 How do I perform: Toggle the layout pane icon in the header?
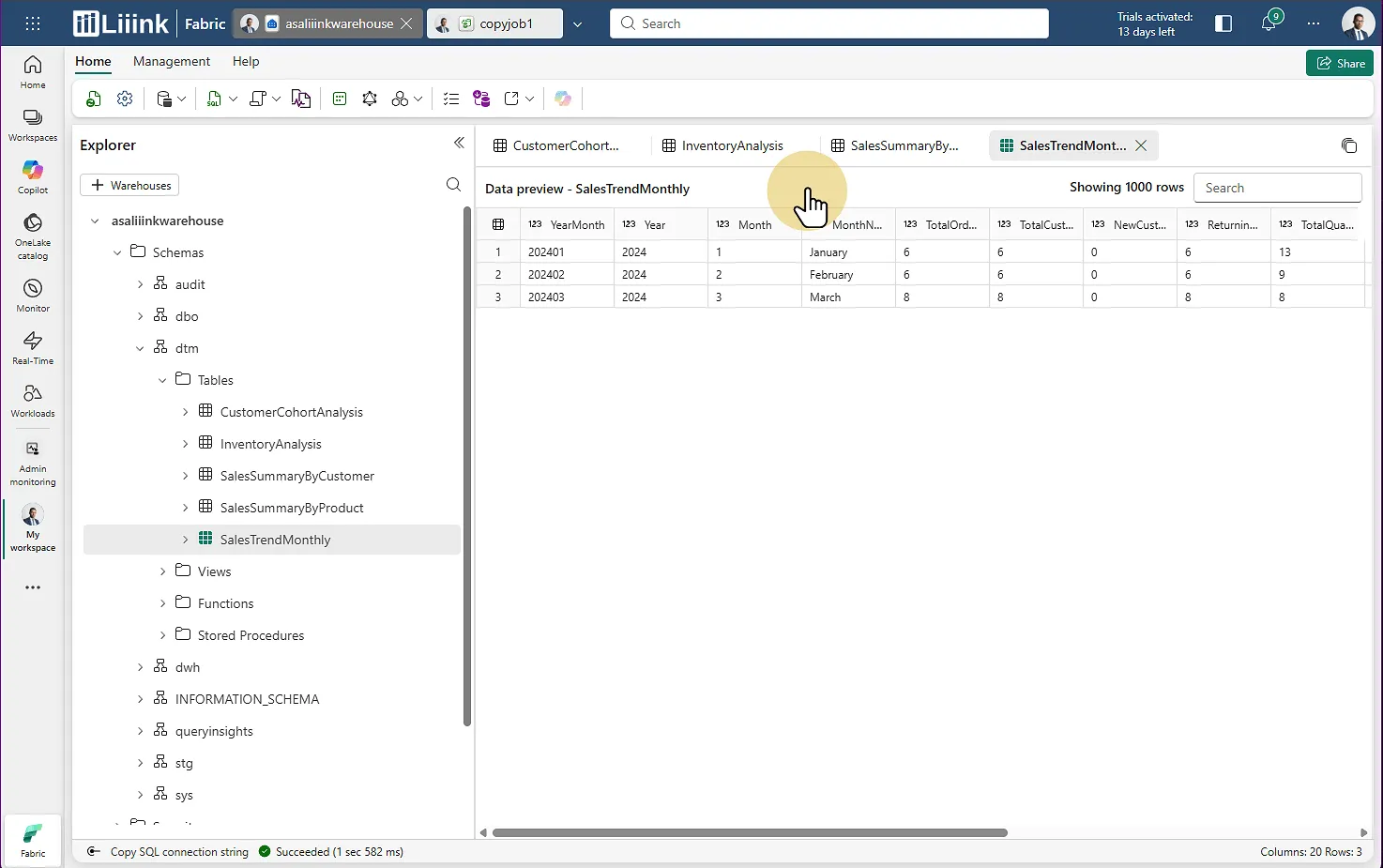pyautogui.click(x=1223, y=23)
